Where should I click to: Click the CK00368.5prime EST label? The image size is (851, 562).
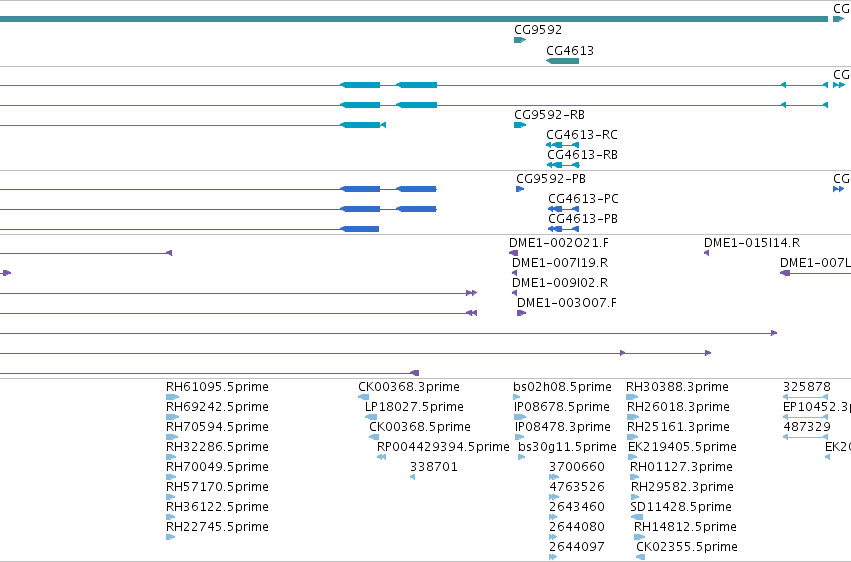tap(420, 427)
